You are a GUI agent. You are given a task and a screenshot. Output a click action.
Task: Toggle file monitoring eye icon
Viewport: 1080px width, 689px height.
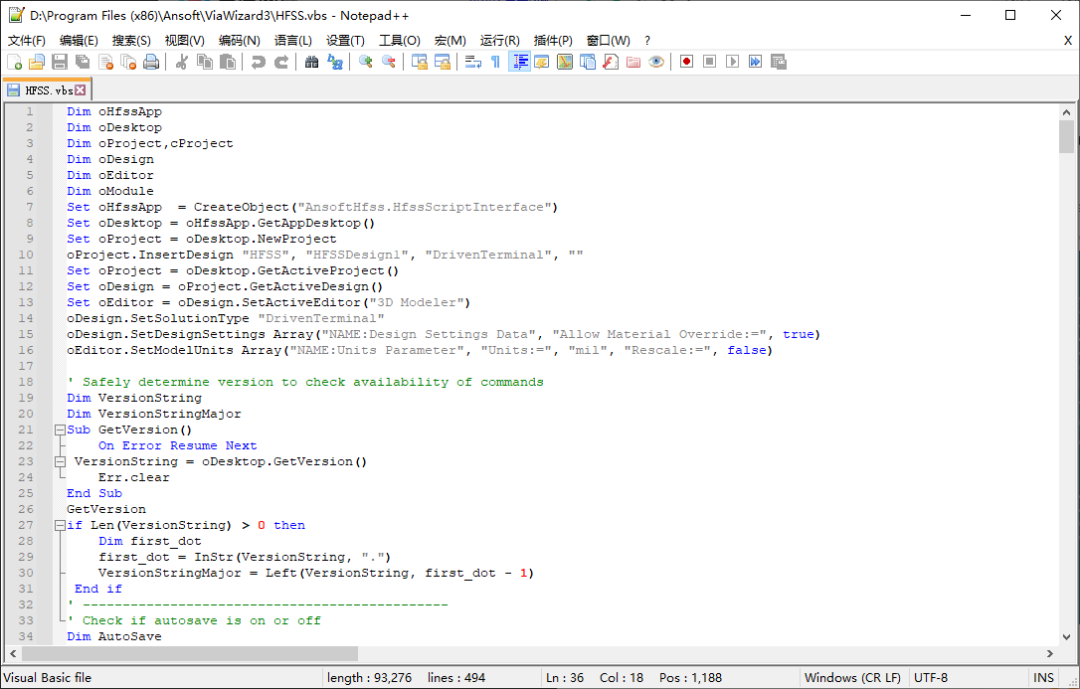point(656,62)
